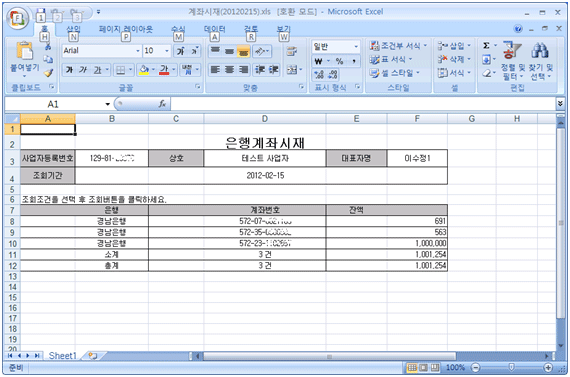Switch to Page Layout view in status bar
Screen dimensions: 570x377
point(424,368)
